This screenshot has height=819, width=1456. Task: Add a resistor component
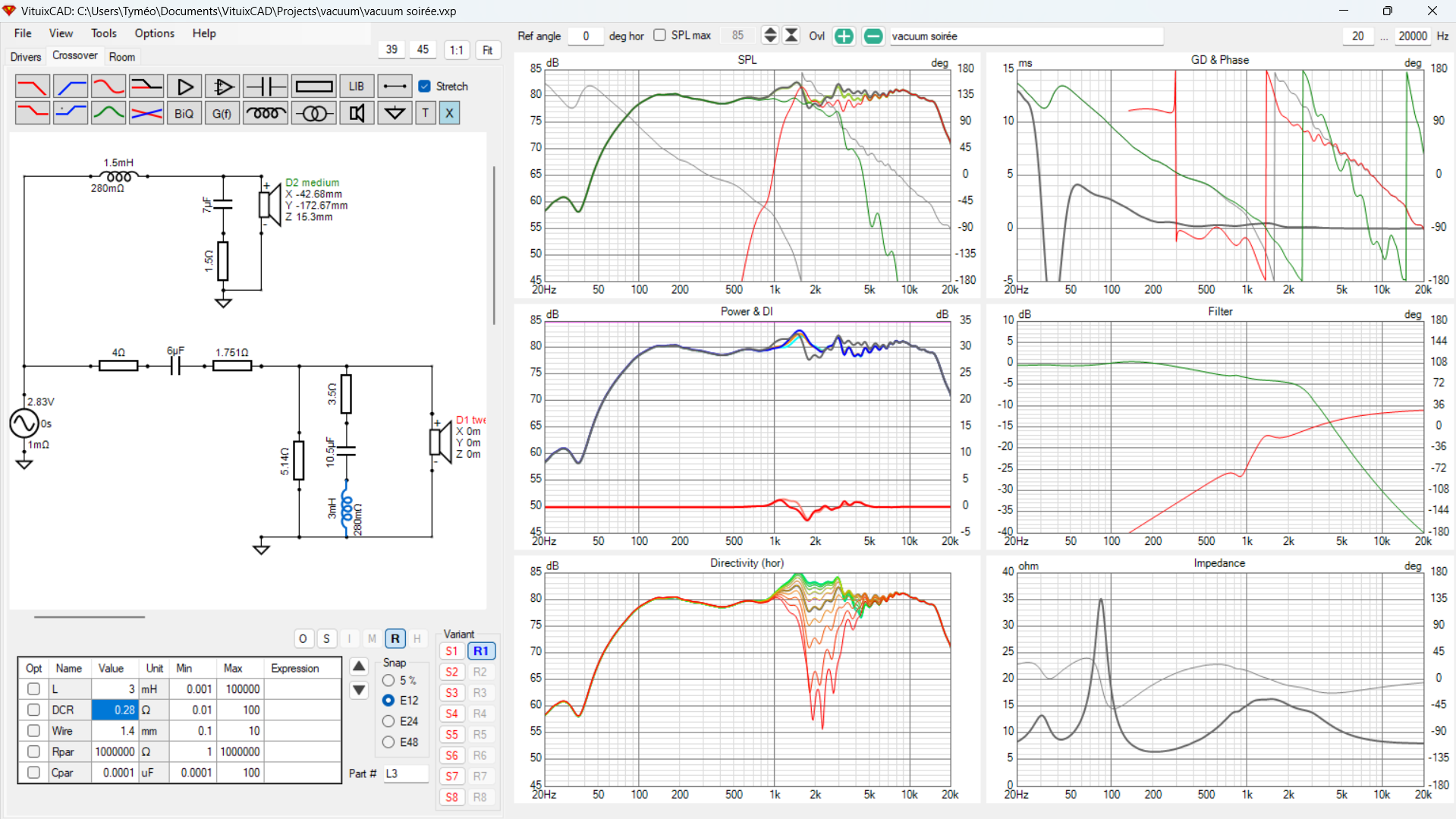coord(313,87)
